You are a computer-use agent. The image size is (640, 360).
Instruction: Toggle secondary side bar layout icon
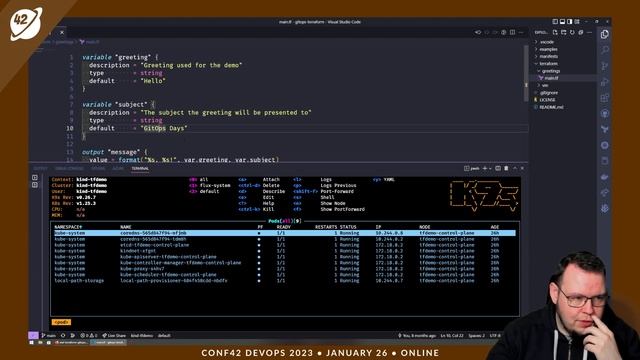click(x=569, y=22)
